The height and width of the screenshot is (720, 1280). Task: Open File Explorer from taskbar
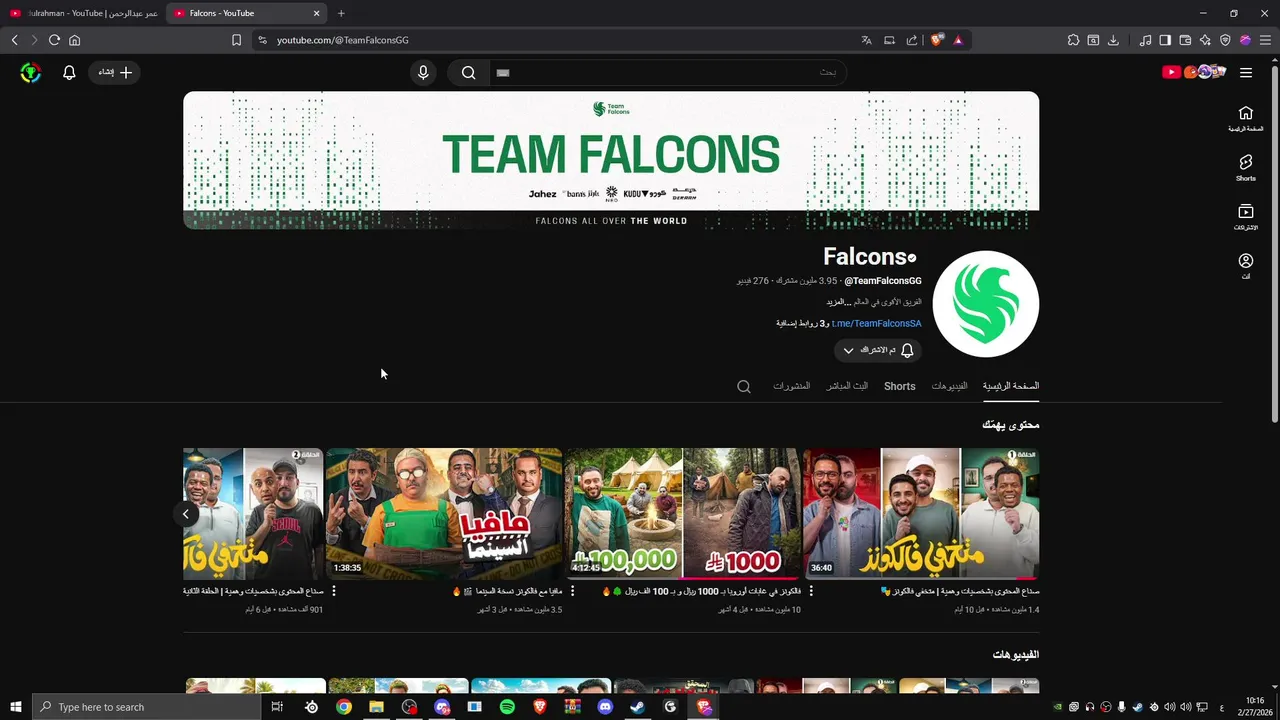point(376,707)
